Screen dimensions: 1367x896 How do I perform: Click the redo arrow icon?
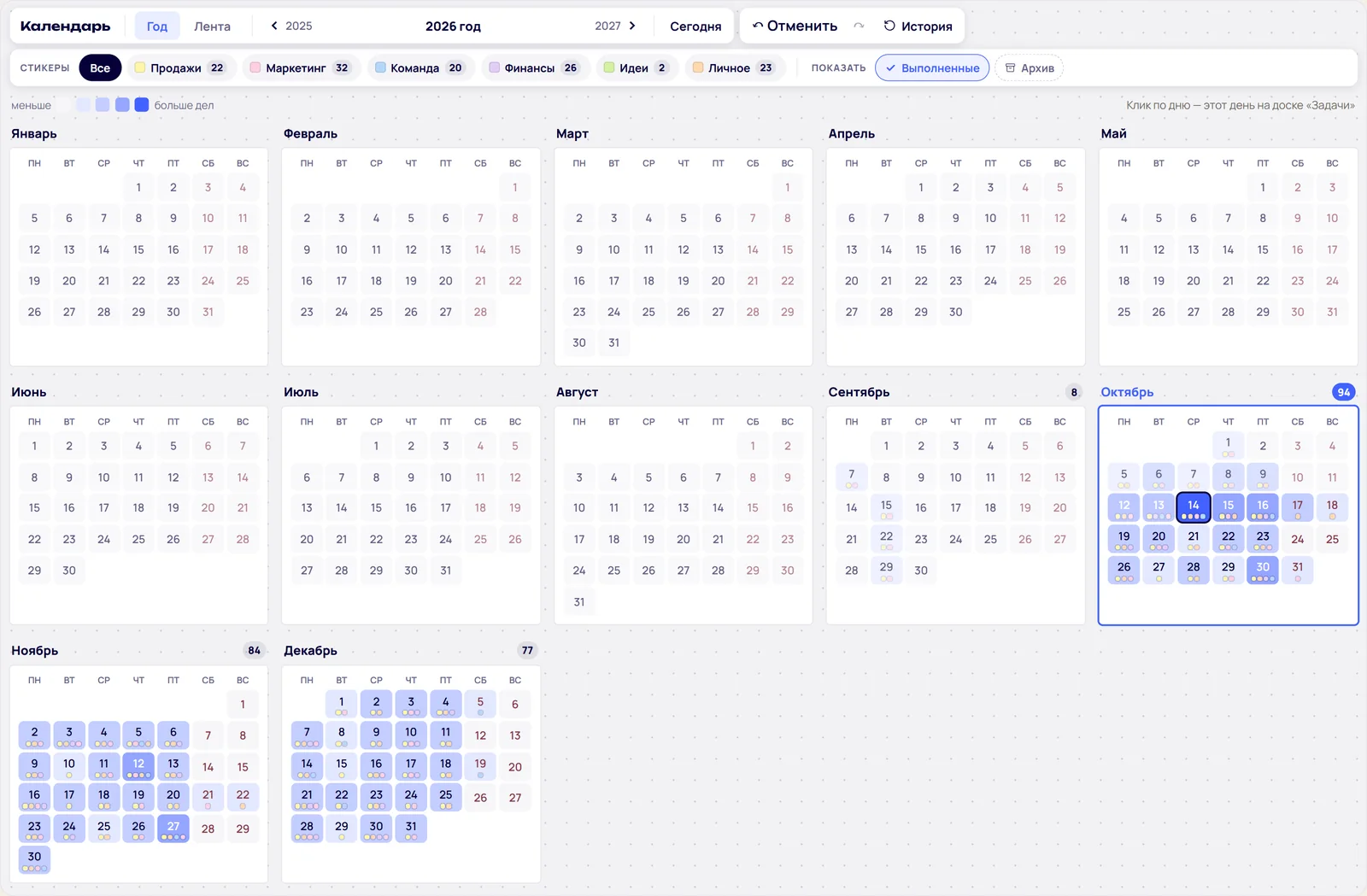859,26
